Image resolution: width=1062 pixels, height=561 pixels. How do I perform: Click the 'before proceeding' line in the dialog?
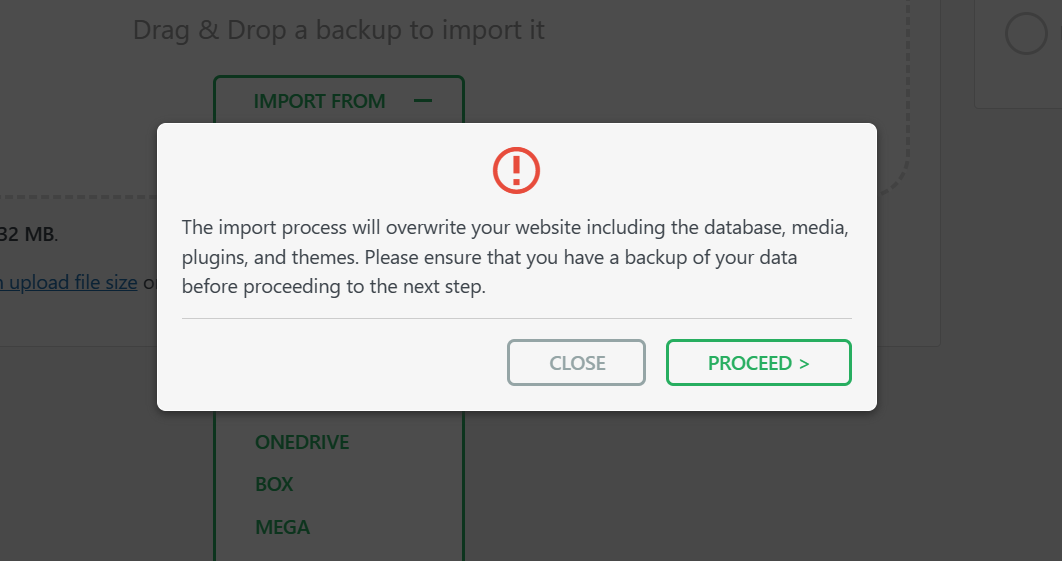pos(333,287)
